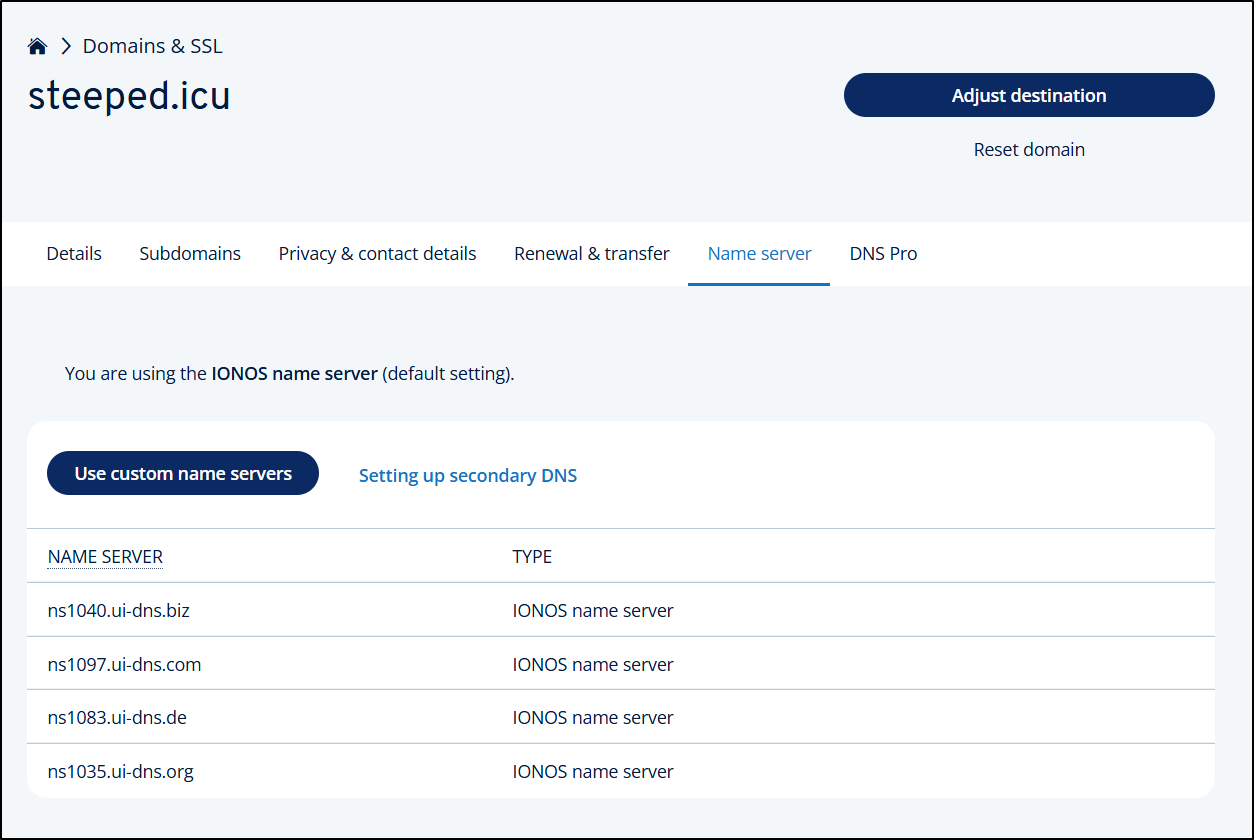The image size is (1254, 840).
Task: Click the breadcrumb chevron arrow separator
Action: point(66,46)
